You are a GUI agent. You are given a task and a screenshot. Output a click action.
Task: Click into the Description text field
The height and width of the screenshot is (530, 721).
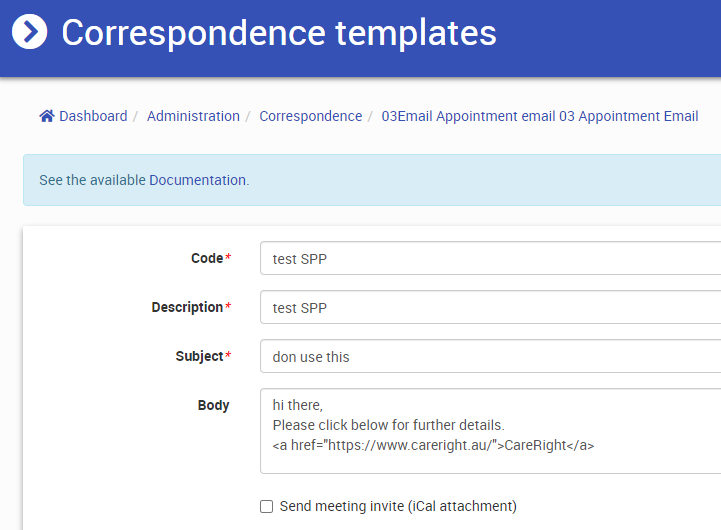pos(490,308)
